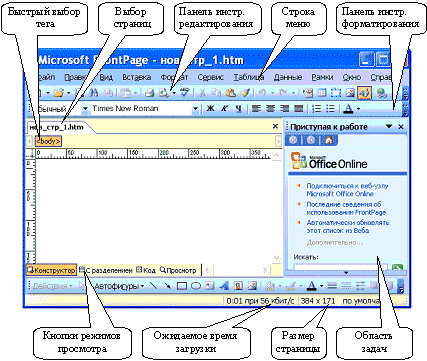Click the Find binoculars icon
The height and width of the screenshot is (361, 427).
pos(94,93)
